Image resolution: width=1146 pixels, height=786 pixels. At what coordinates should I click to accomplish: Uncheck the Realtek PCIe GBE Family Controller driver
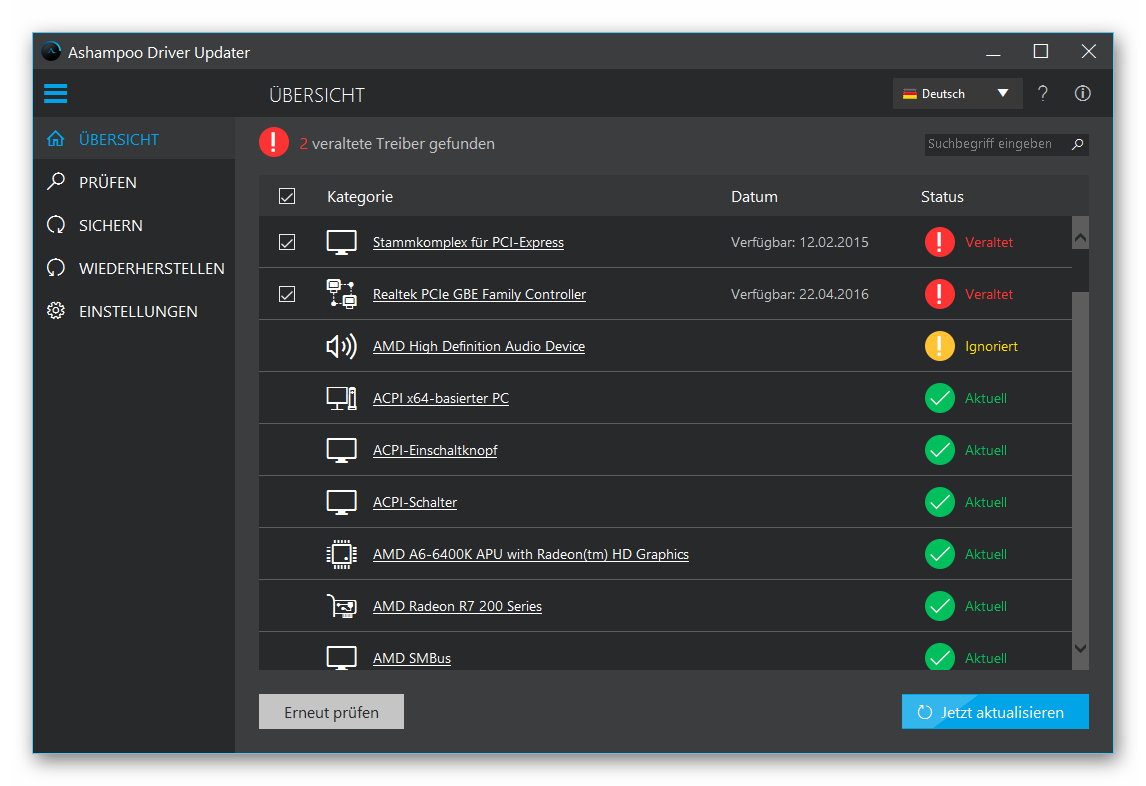coord(287,293)
